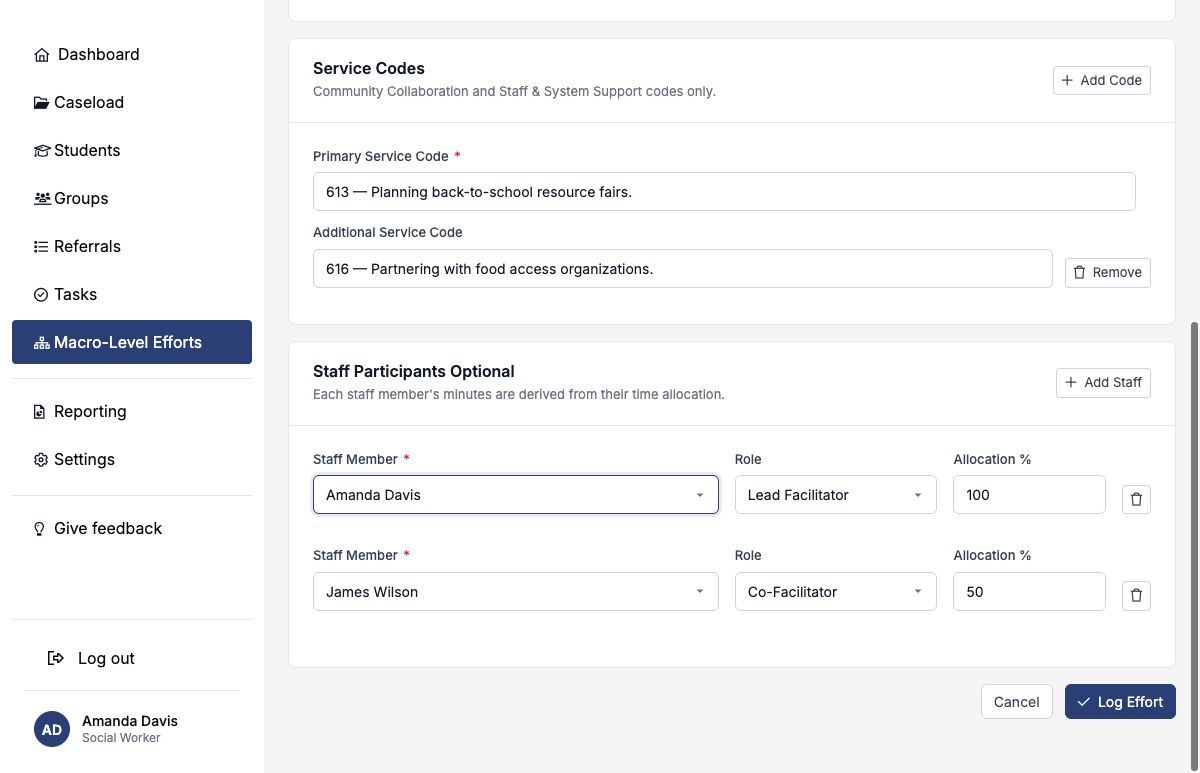Click the Students graduation cap icon
The width and height of the screenshot is (1200, 773).
(x=41, y=151)
